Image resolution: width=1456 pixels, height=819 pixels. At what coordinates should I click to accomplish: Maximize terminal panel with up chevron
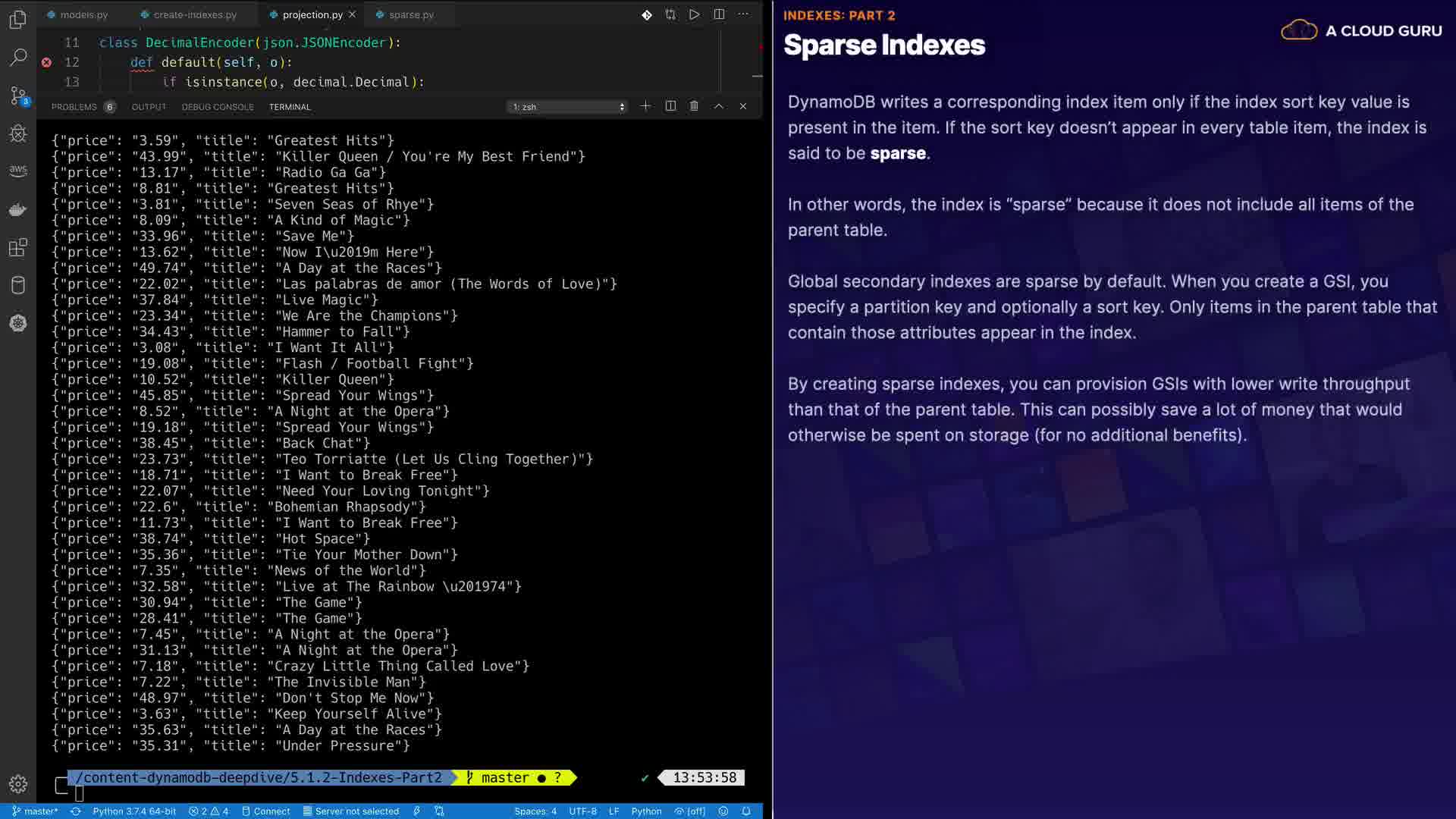(718, 106)
